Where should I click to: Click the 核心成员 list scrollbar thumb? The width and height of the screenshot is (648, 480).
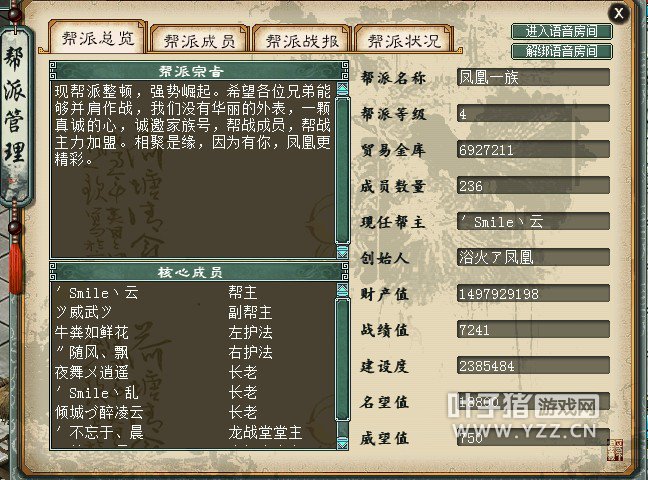[x=342, y=359]
